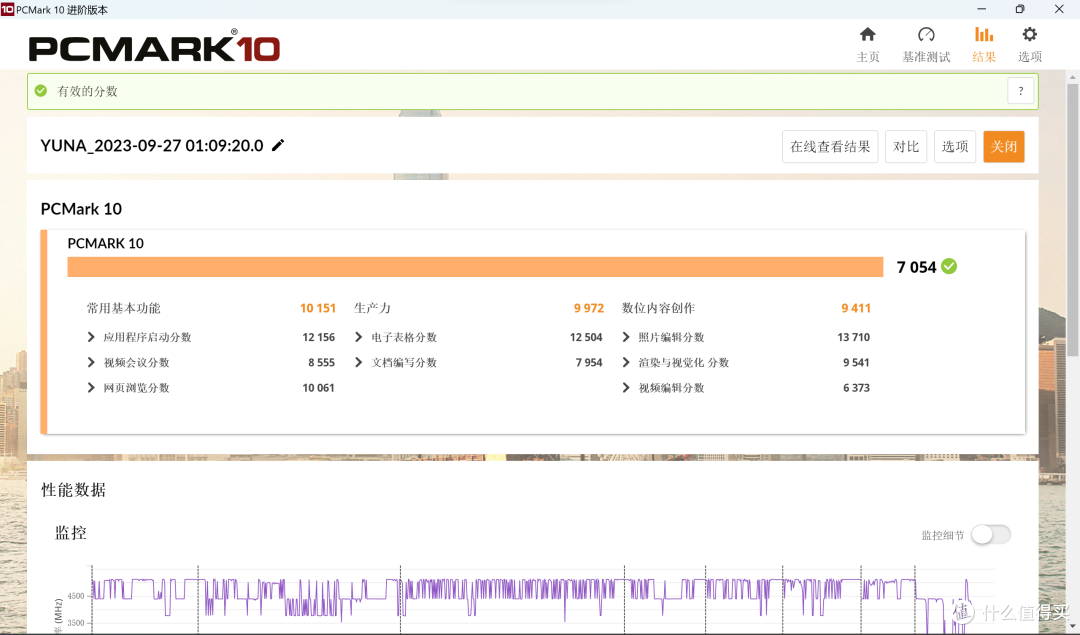Screen dimensions: 1080x635
Task: Expand 渲染与视觉化 分数 row
Action: click(625, 362)
